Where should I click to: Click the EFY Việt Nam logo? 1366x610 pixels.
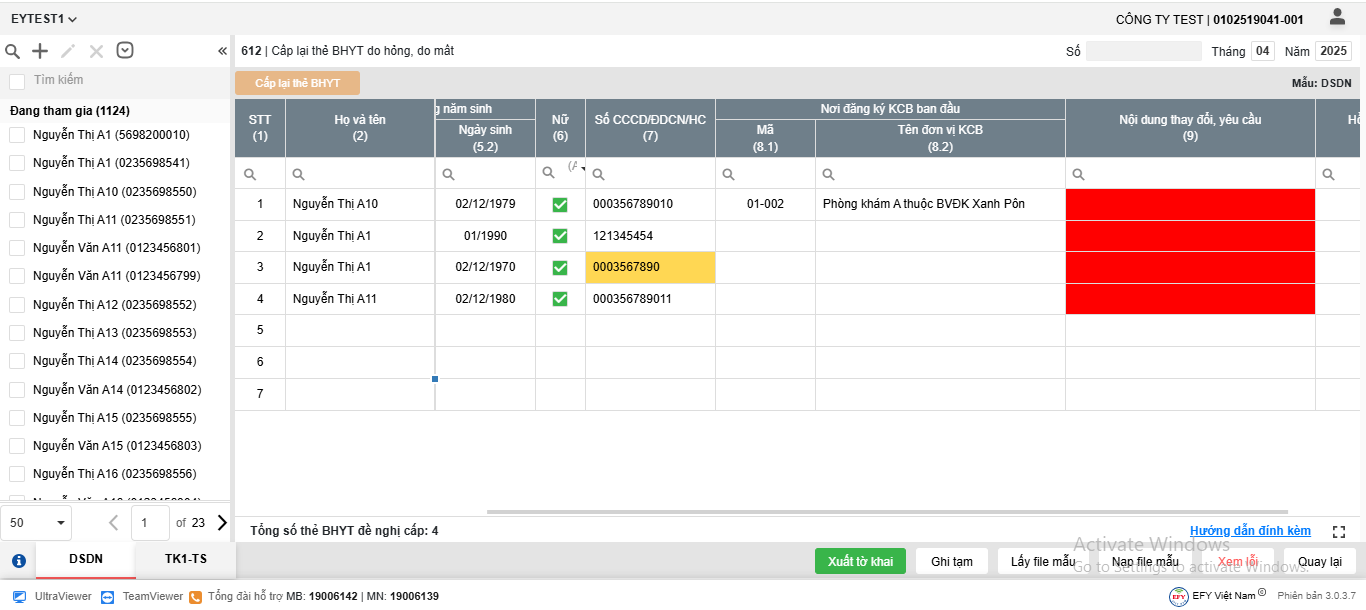point(1179,596)
